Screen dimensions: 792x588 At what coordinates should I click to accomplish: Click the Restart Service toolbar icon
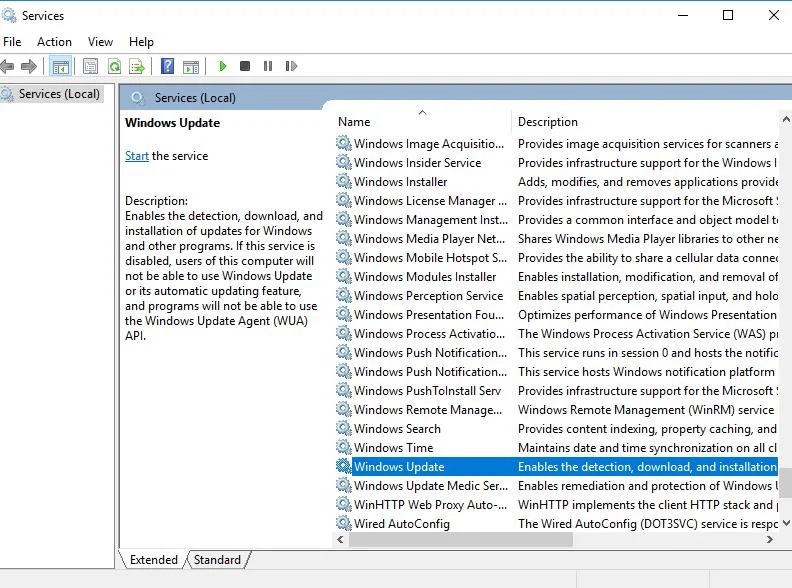coord(290,67)
